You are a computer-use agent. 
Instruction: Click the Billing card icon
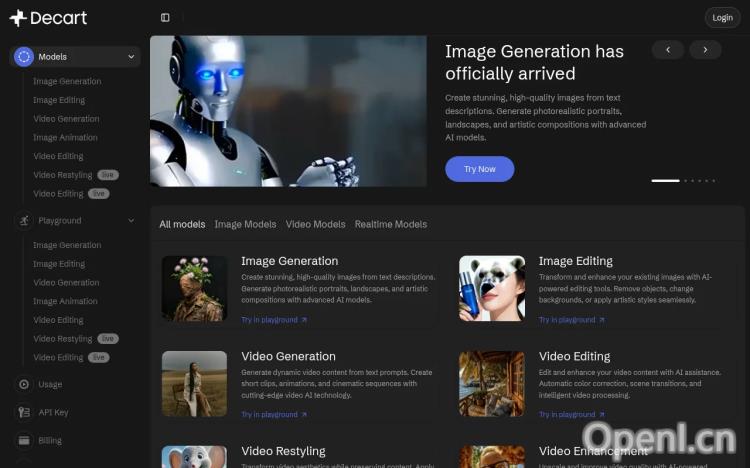point(24,440)
